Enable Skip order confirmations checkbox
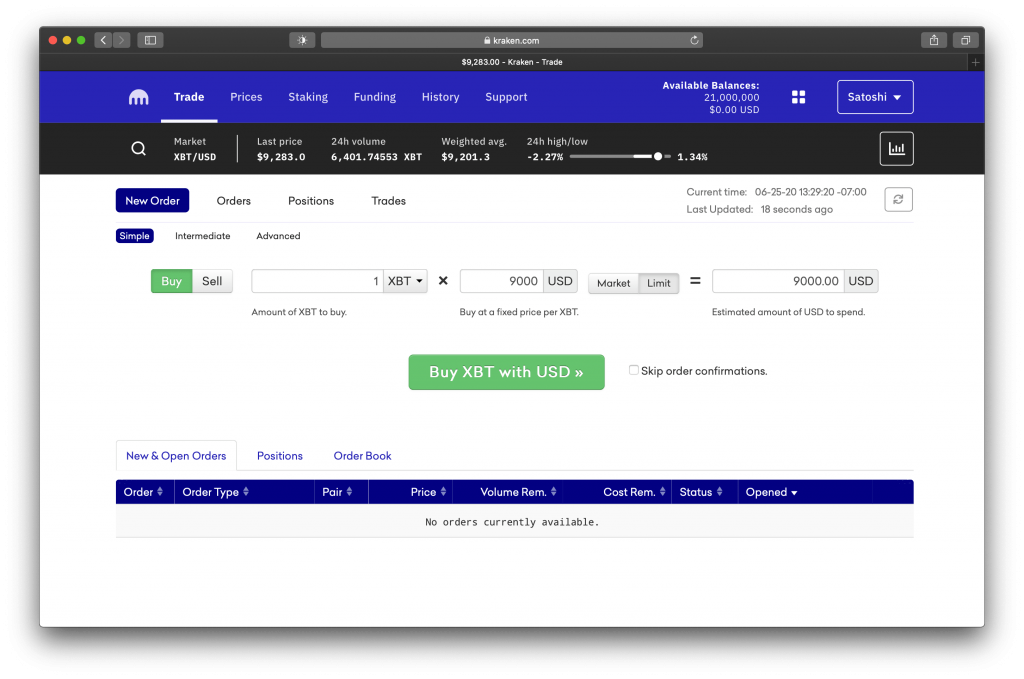The width and height of the screenshot is (1024, 679). coord(633,370)
